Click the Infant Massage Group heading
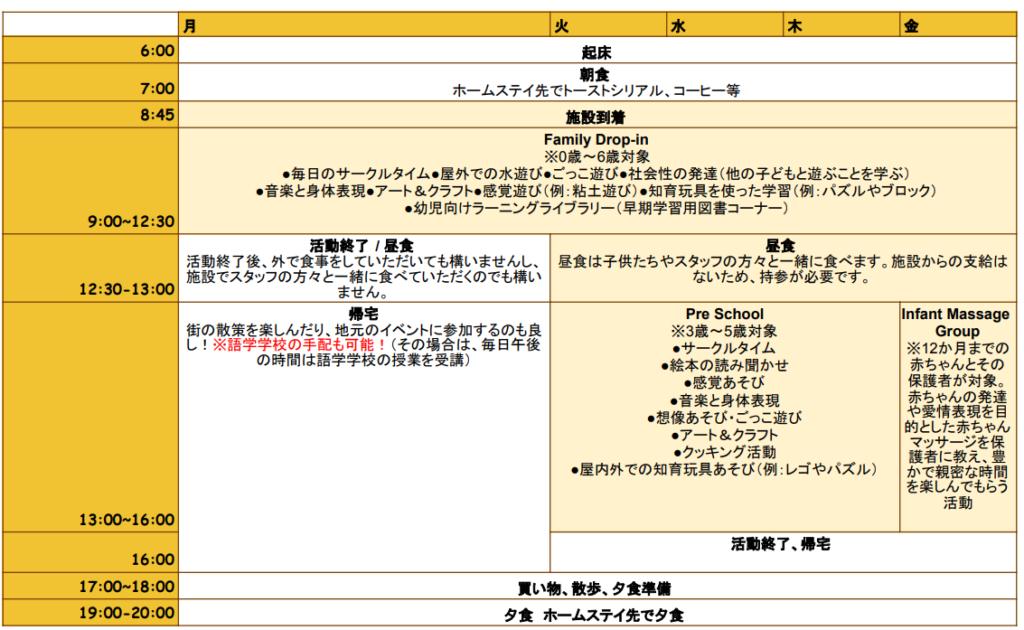The height and width of the screenshot is (630, 1024). [x=957, y=322]
